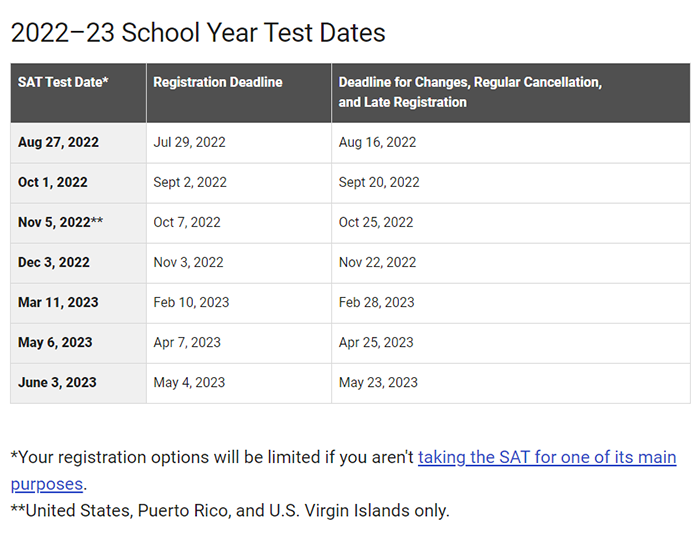700x559 pixels.
Task: Click the May 23, 2023 late registration cell
Action: point(378,382)
